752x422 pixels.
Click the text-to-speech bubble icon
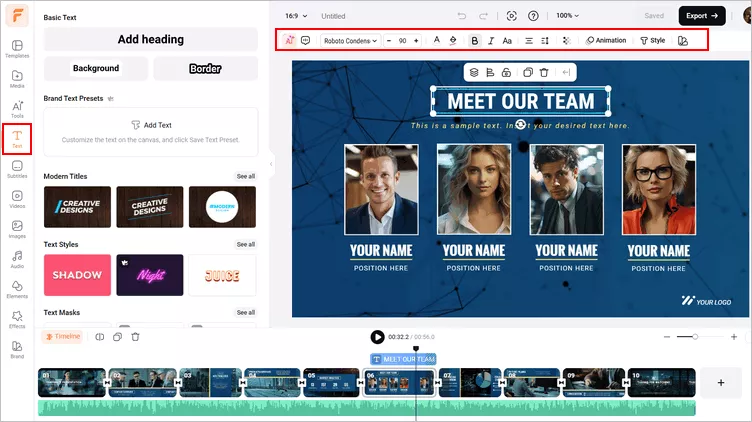pyautogui.click(x=306, y=40)
